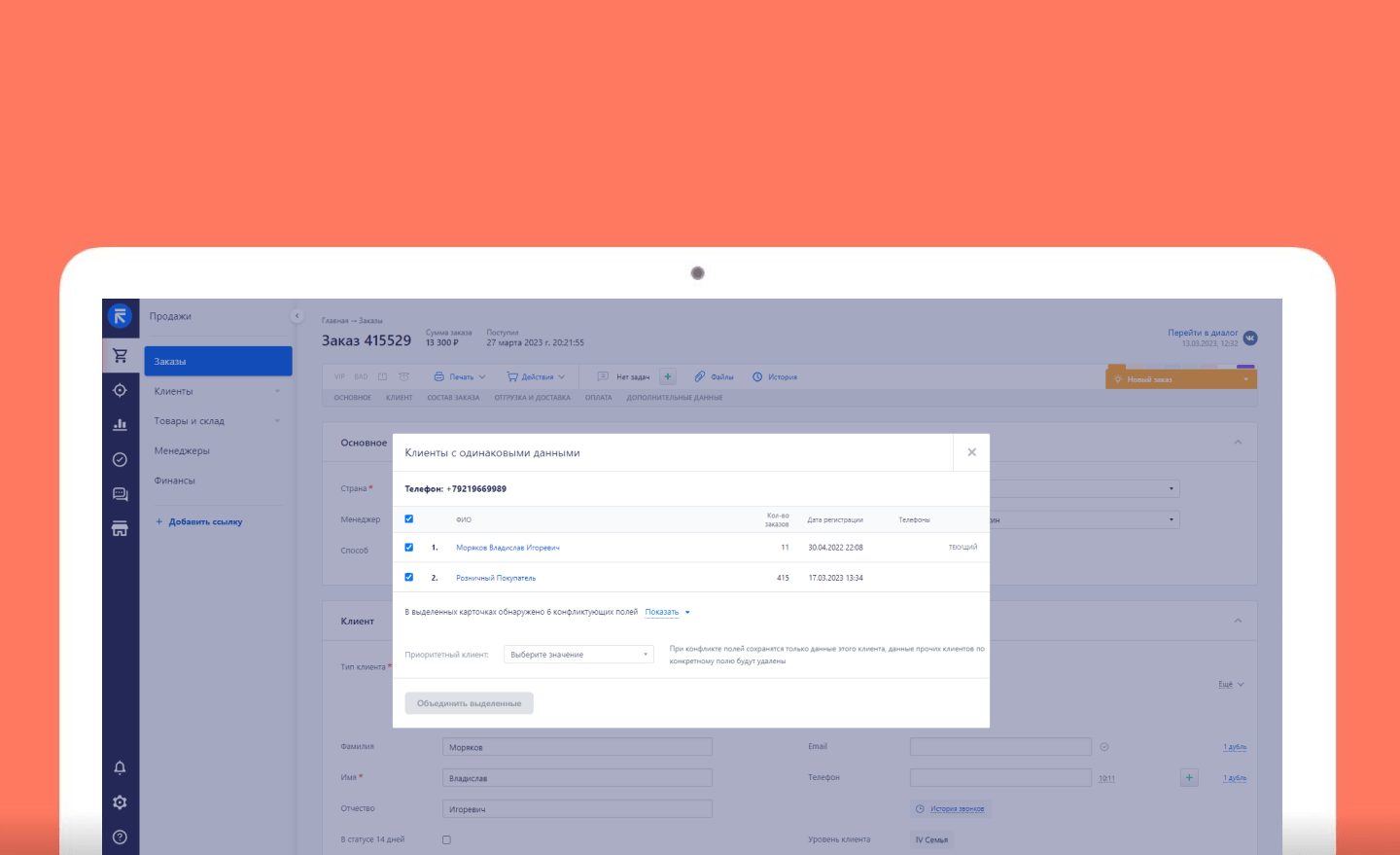Open the shopping cart sales icon in sidebar
This screenshot has width=1400, height=855.
(120, 355)
